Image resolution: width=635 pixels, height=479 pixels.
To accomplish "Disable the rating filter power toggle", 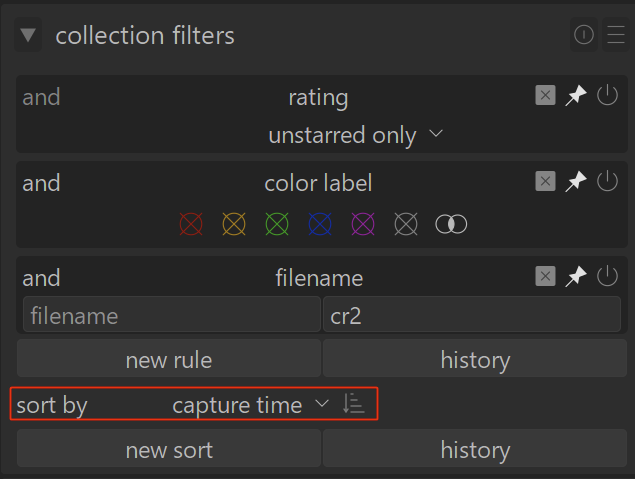I will [x=607, y=95].
